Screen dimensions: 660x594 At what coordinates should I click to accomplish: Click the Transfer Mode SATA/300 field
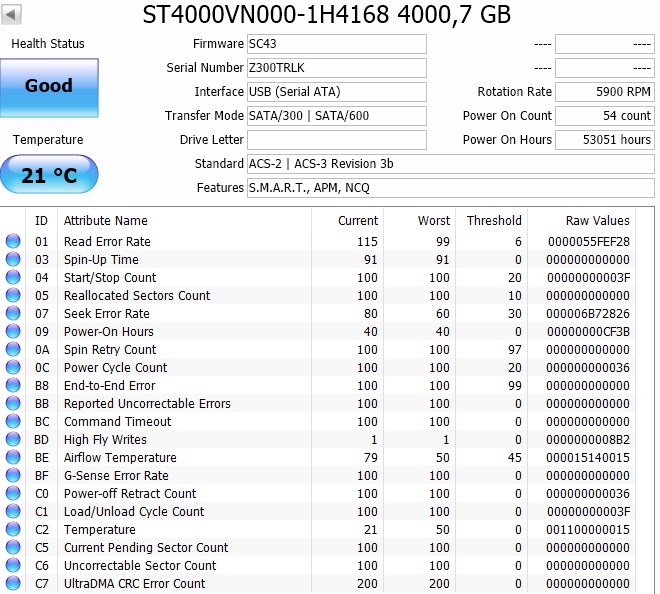coord(337,116)
